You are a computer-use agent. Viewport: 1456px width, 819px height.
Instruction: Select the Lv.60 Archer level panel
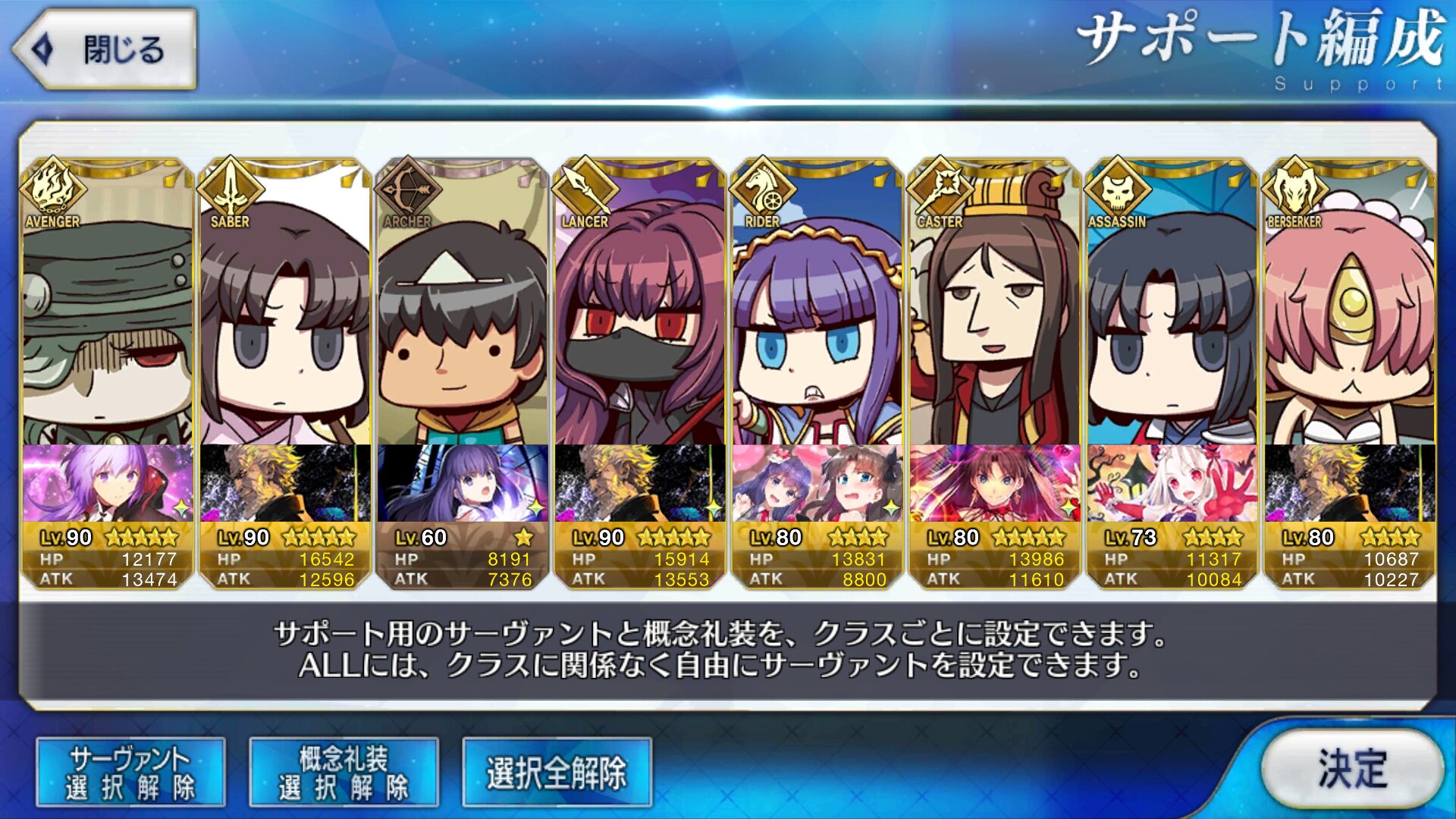pyautogui.click(x=463, y=557)
